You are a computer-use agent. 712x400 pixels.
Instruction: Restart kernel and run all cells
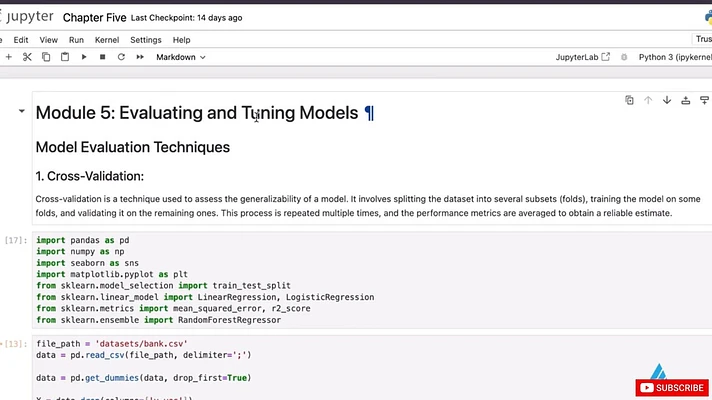[140, 57]
